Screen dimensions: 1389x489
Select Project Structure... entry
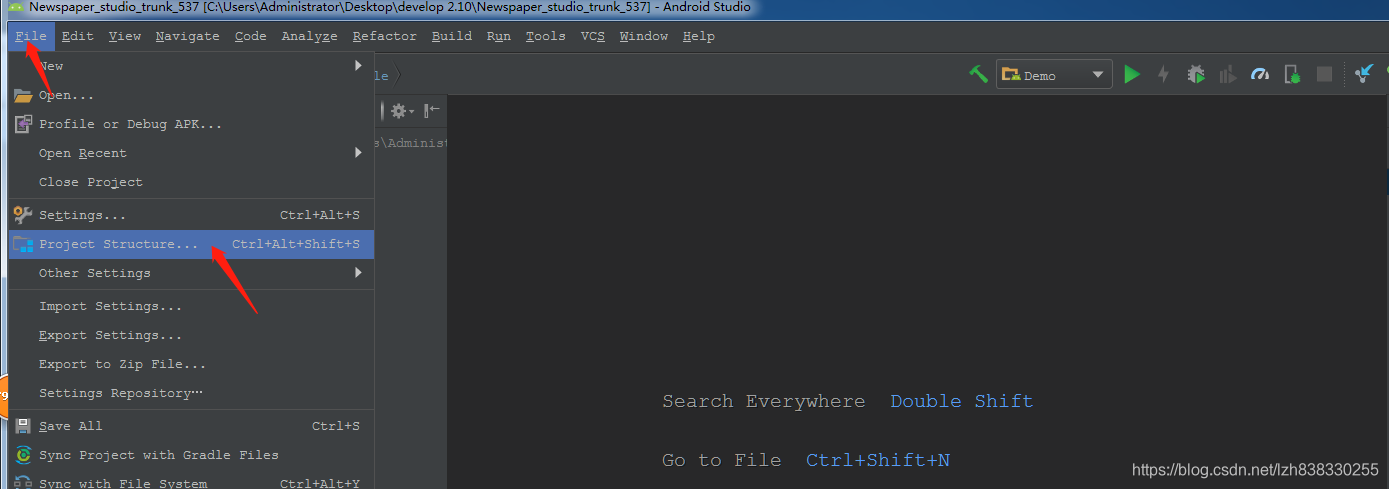[x=191, y=244]
